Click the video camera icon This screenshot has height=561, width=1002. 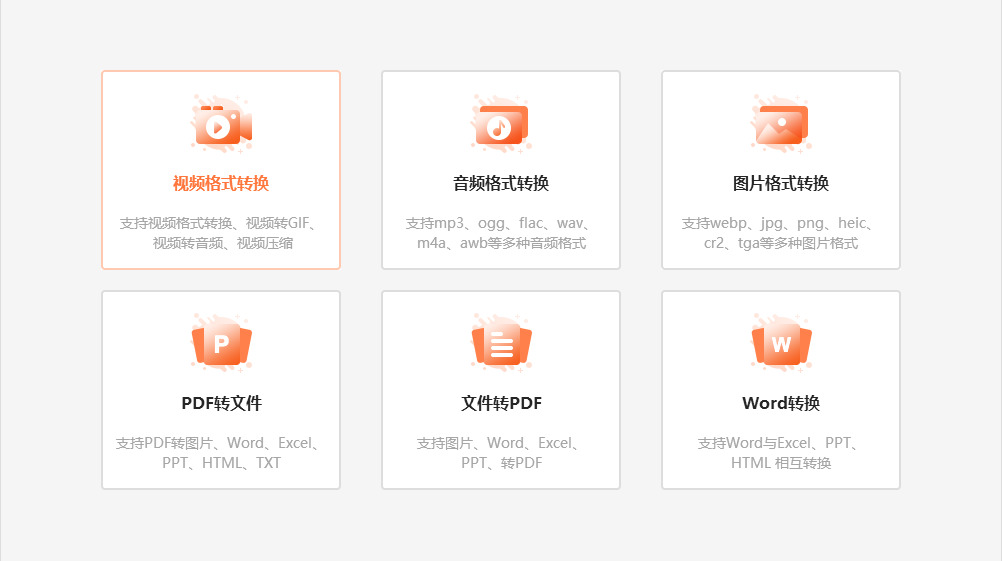click(x=221, y=124)
